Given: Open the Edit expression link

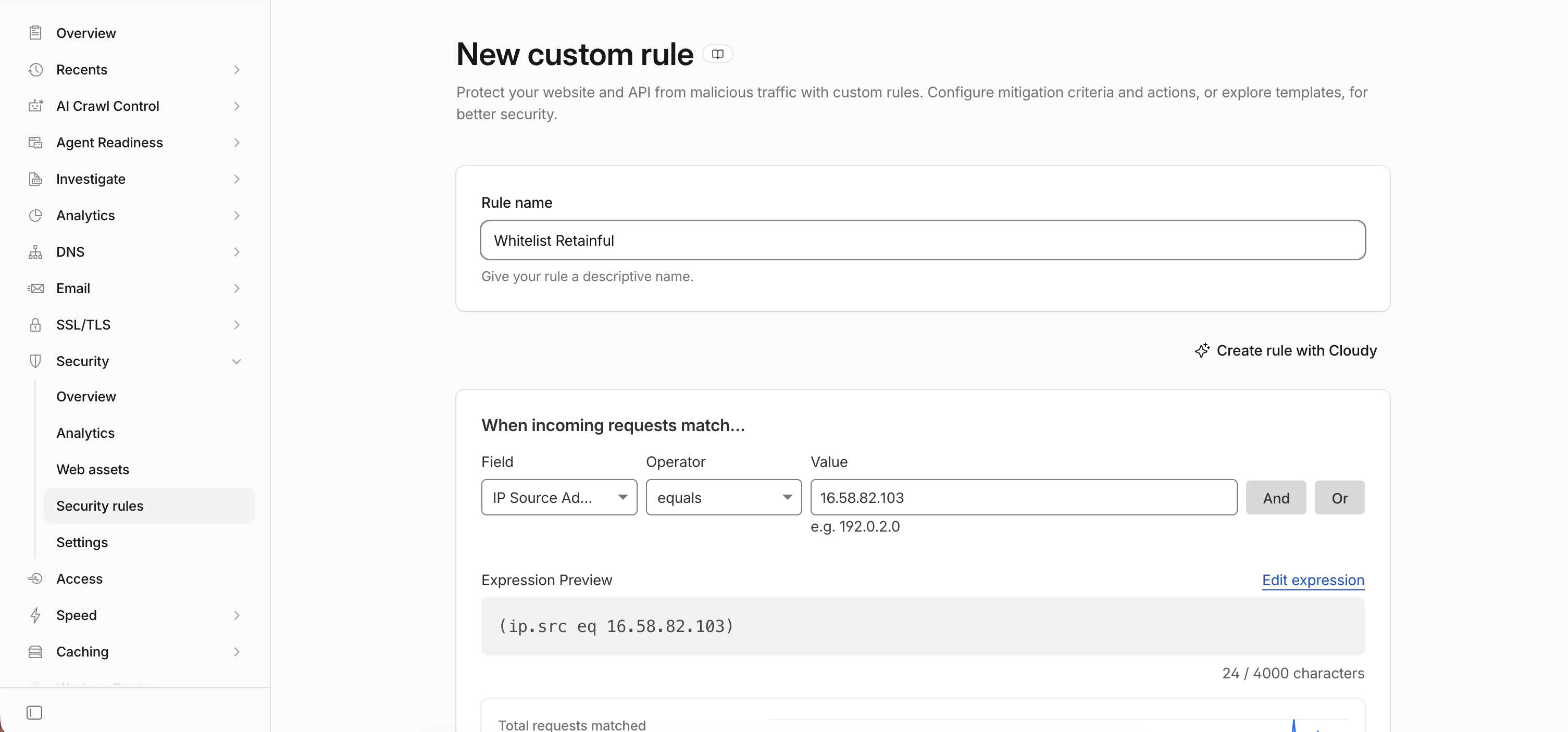Looking at the screenshot, I should (1313, 580).
